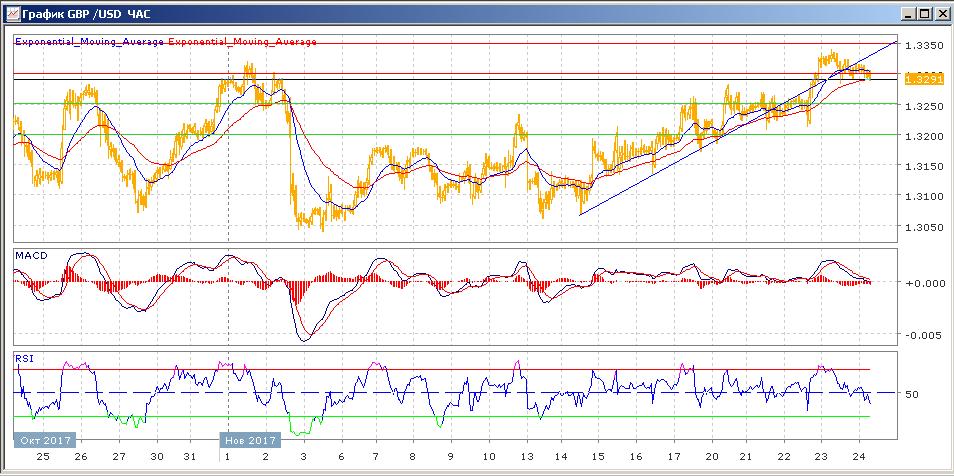Image resolution: width=954 pixels, height=476 pixels.
Task: Click date 24 on the time axis
Action: coord(859,457)
